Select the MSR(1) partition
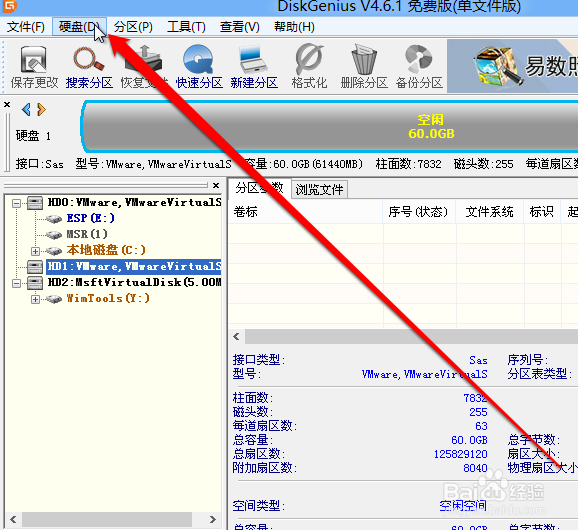 tap(87, 234)
